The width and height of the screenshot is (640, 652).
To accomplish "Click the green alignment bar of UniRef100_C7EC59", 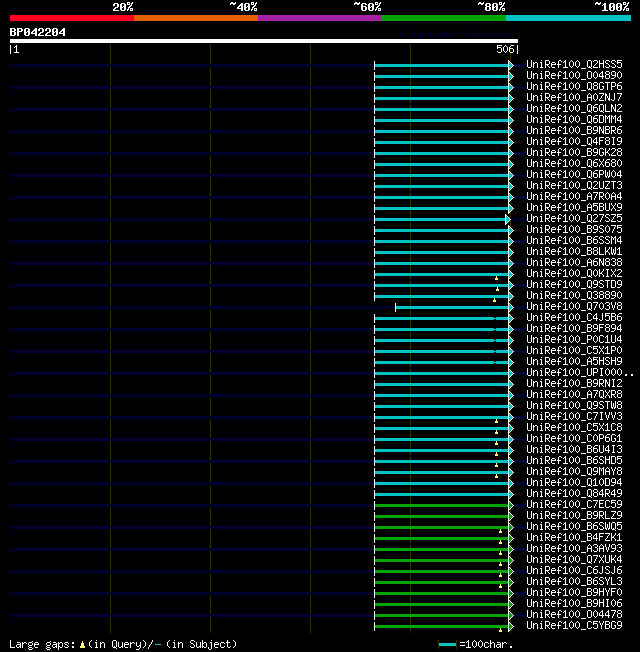I will tap(441, 506).
